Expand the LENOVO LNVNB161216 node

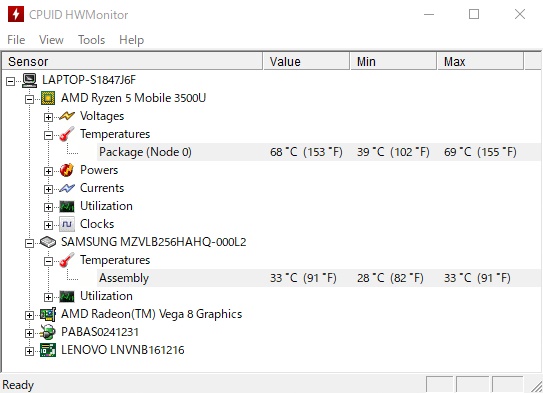click(x=29, y=351)
